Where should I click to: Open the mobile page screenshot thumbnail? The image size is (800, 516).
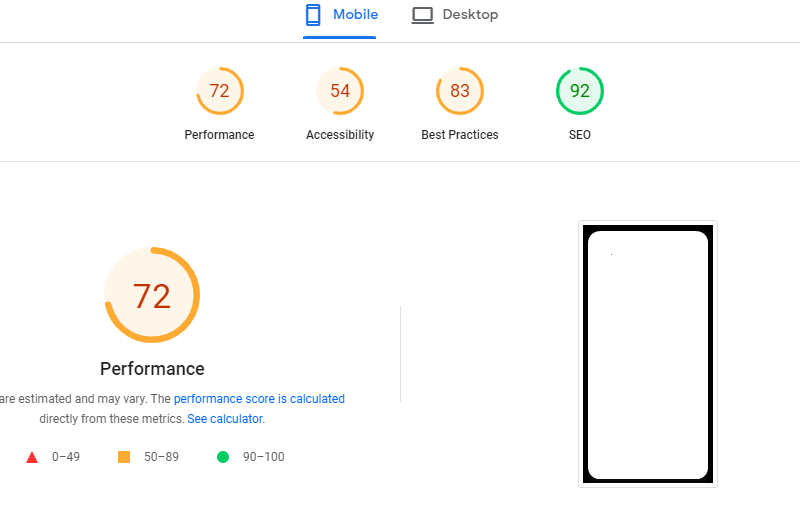click(x=648, y=355)
